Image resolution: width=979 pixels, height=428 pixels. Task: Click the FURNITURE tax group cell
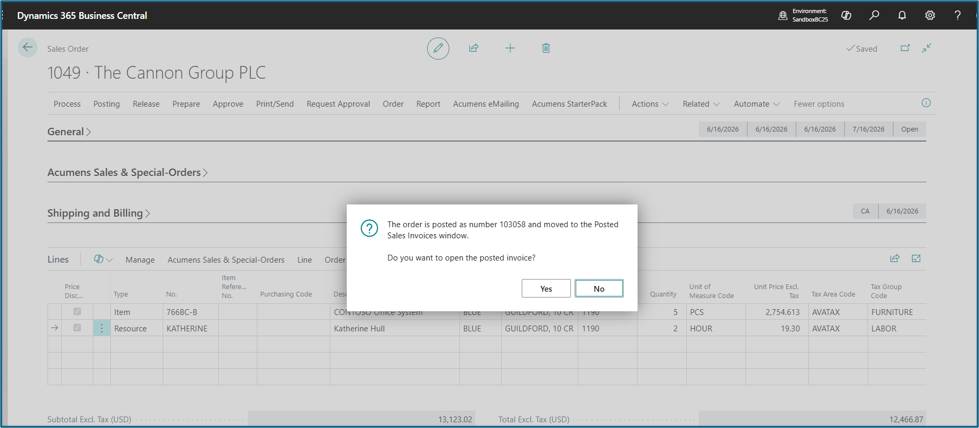point(896,312)
